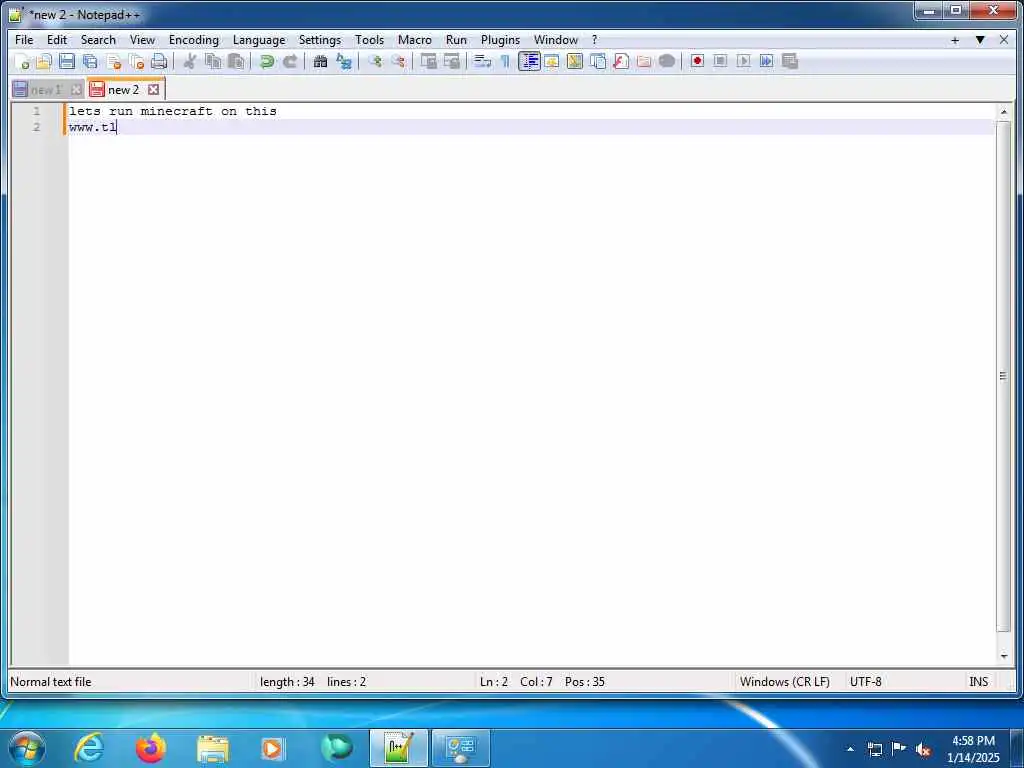Click the Zoom In toolbar icon
This screenshot has height=768, width=1024.
[x=375, y=61]
